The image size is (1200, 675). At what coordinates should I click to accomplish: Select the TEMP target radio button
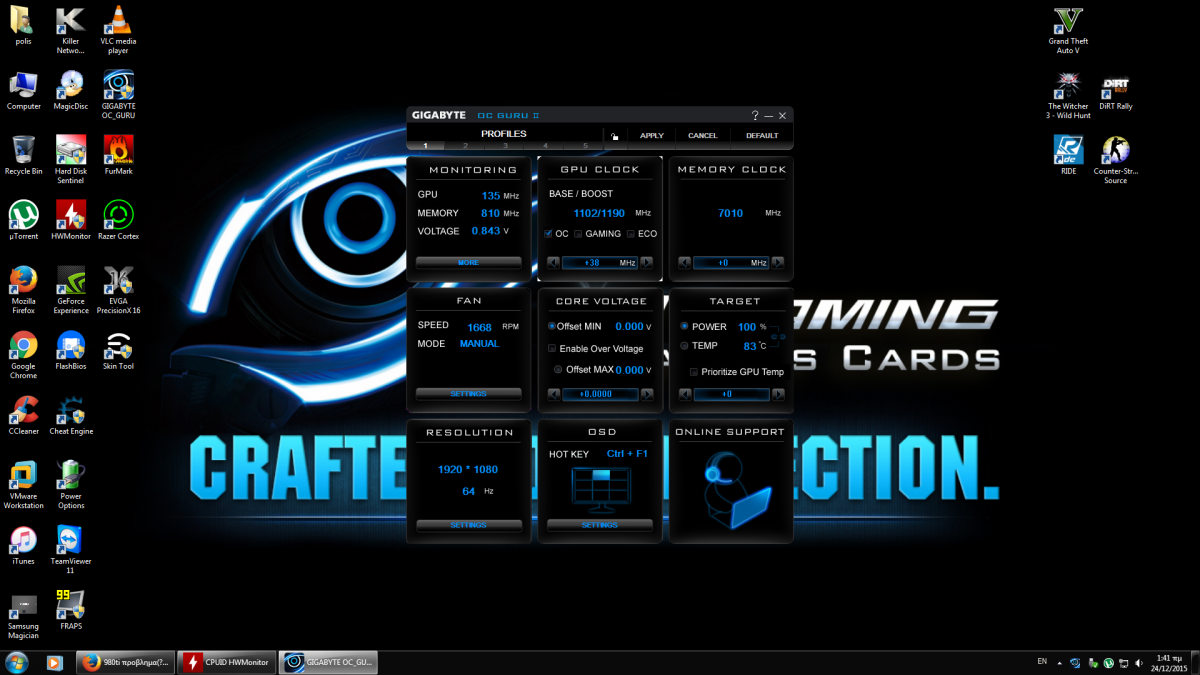click(x=684, y=345)
